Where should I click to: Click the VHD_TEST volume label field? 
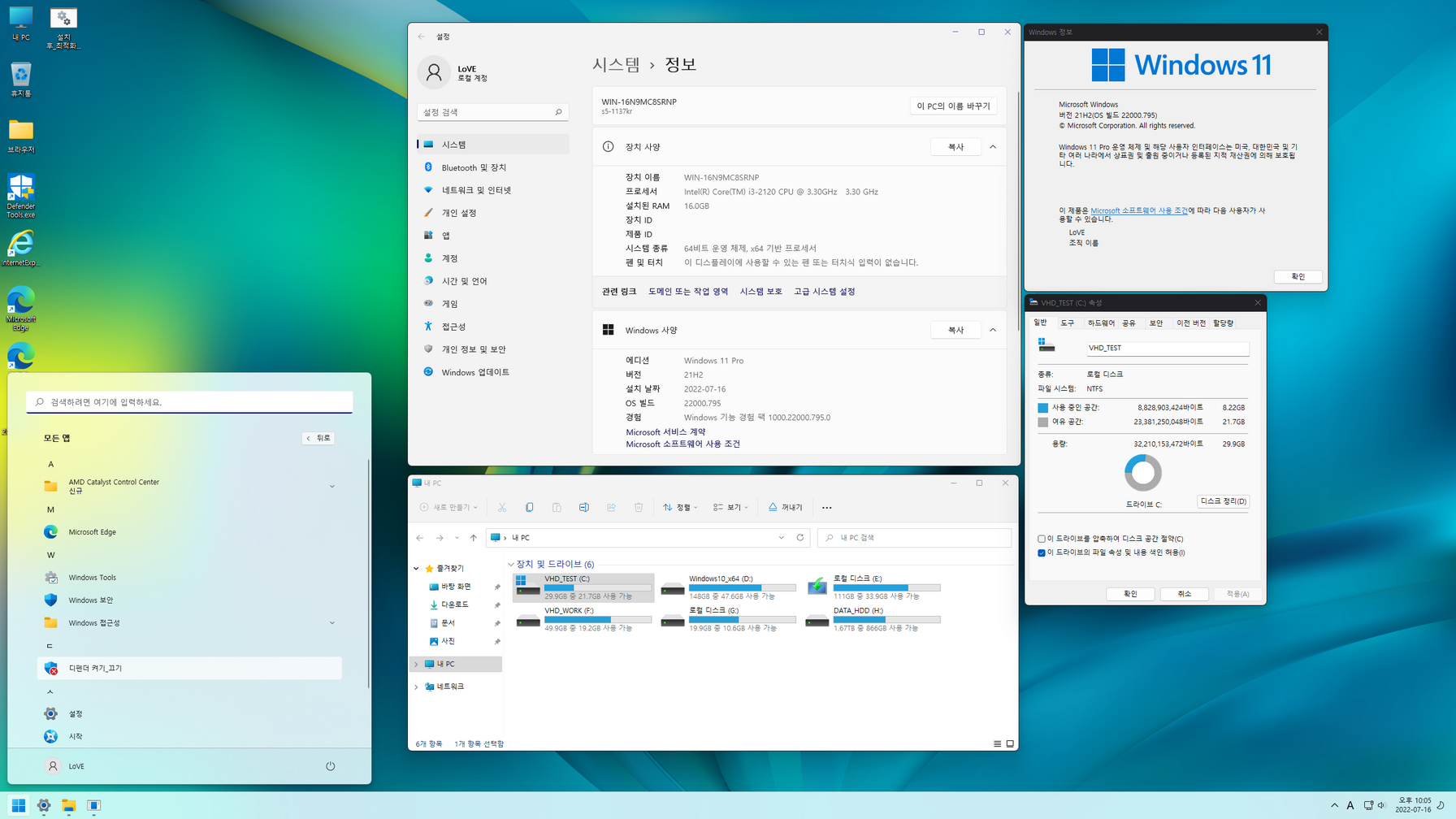[x=1167, y=348]
